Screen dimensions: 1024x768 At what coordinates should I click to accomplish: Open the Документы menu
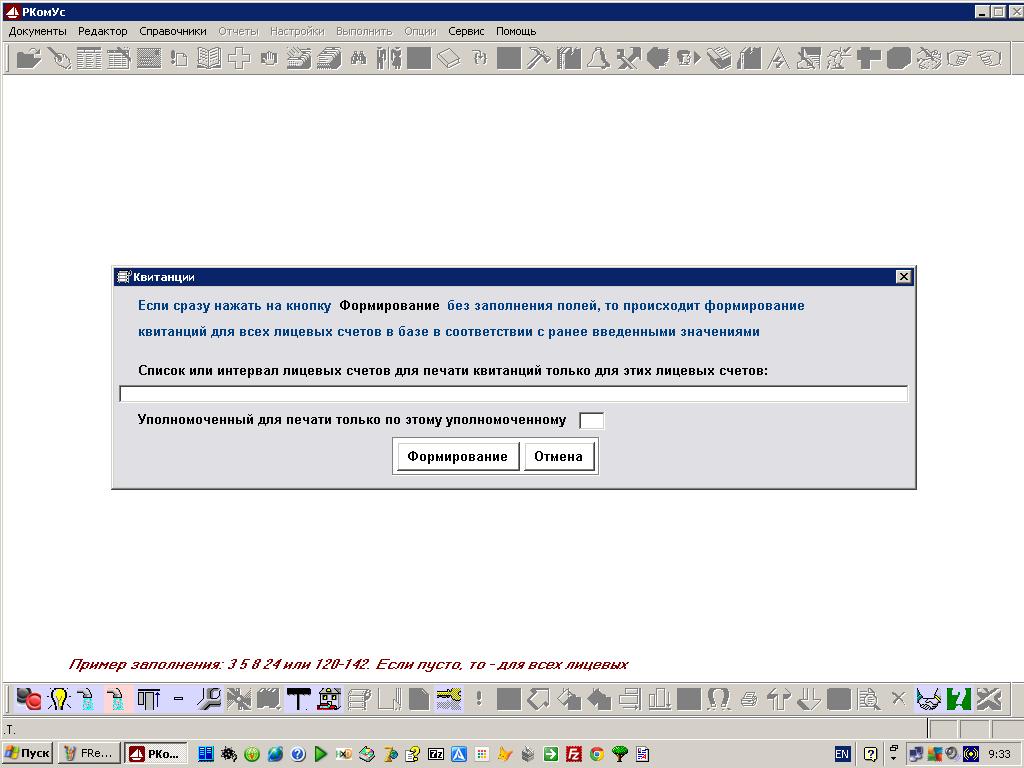coord(37,31)
